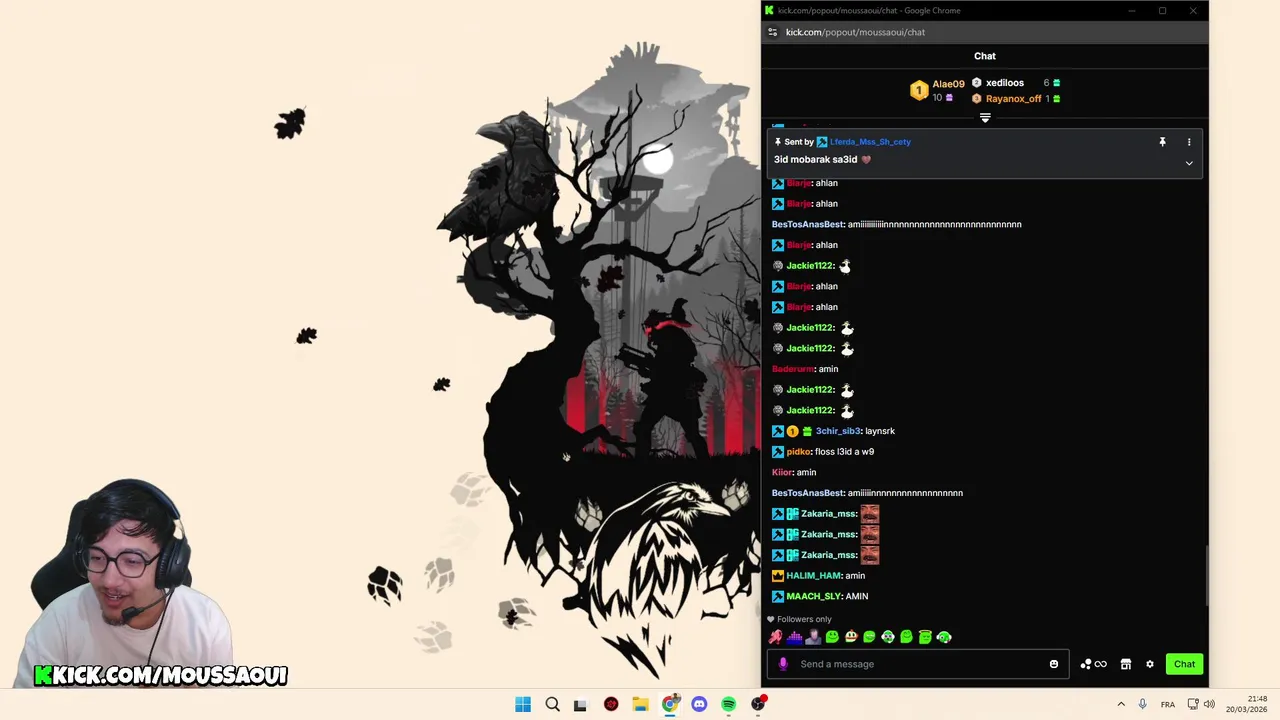The width and height of the screenshot is (1280, 720).
Task: Open Baderurm user card
Action: (x=793, y=369)
